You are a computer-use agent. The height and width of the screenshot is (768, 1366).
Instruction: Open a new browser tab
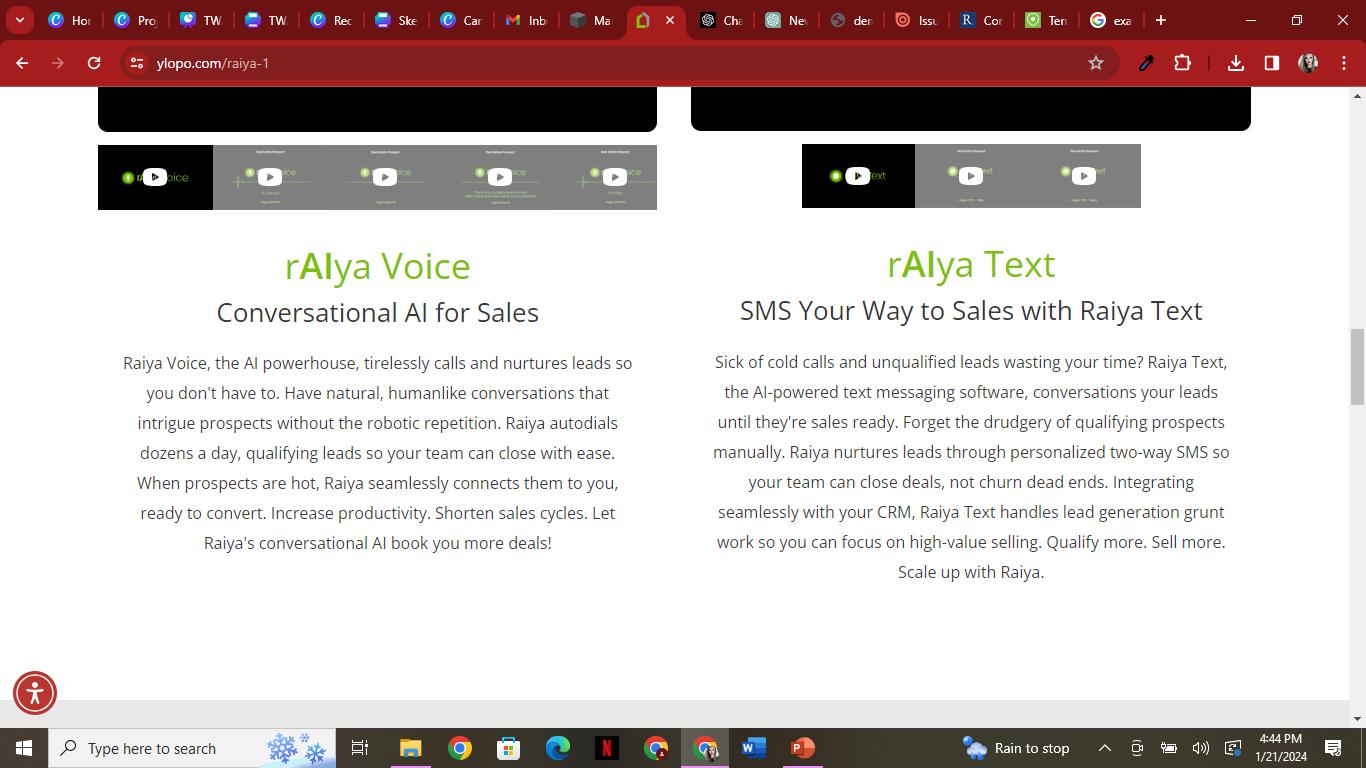pos(1161,20)
